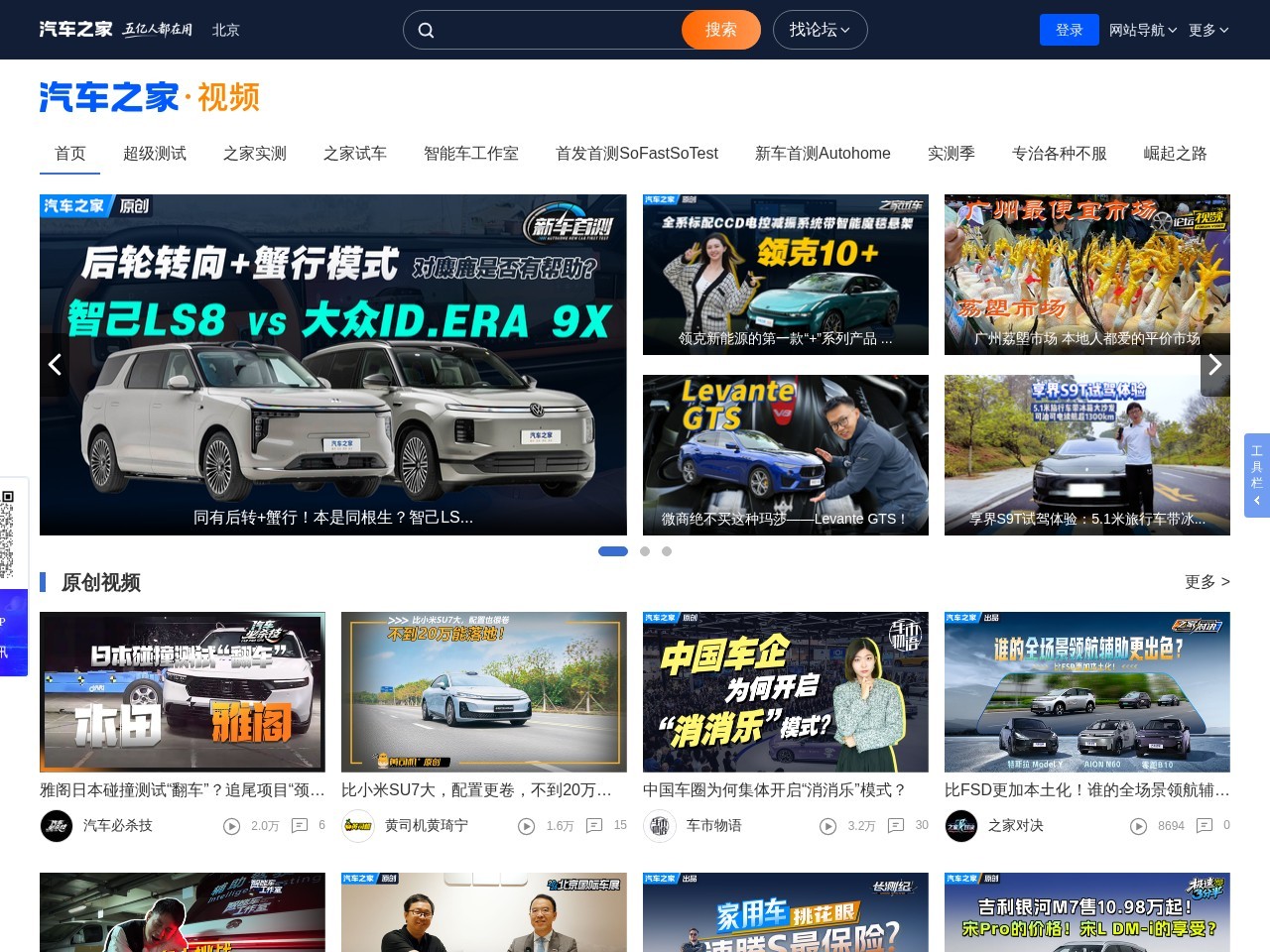This screenshot has width=1270, height=952.
Task: Focus the top search input field
Action: tap(559, 30)
